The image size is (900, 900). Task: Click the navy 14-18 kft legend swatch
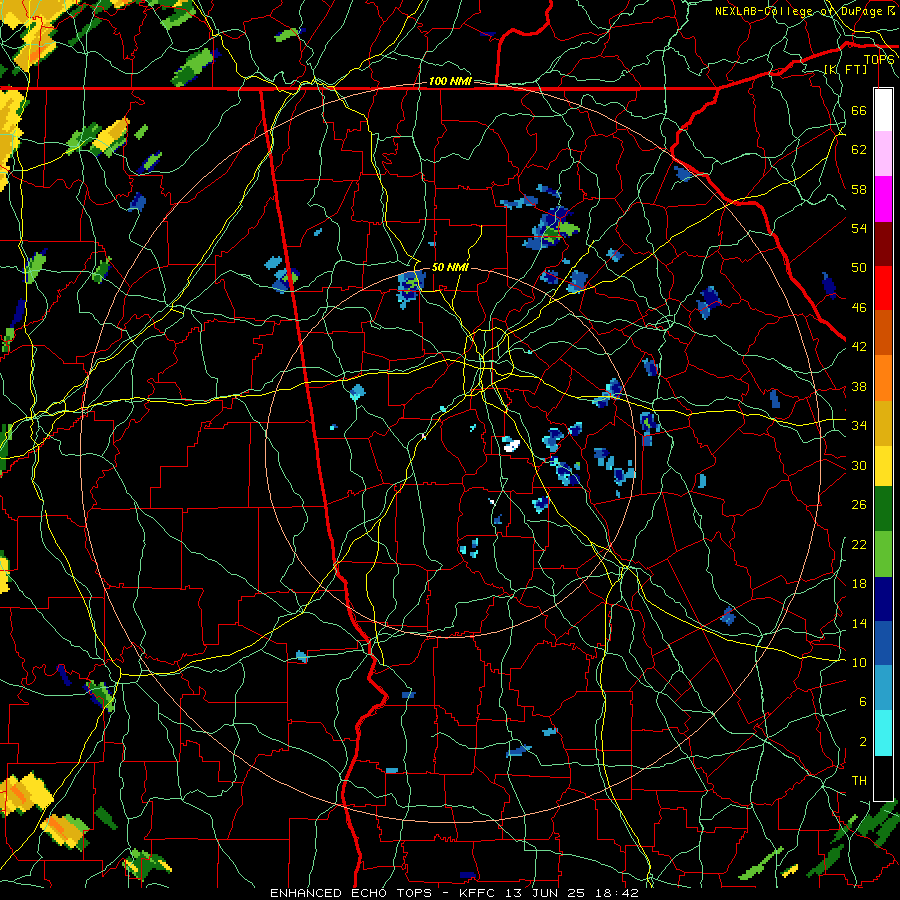tap(883, 599)
